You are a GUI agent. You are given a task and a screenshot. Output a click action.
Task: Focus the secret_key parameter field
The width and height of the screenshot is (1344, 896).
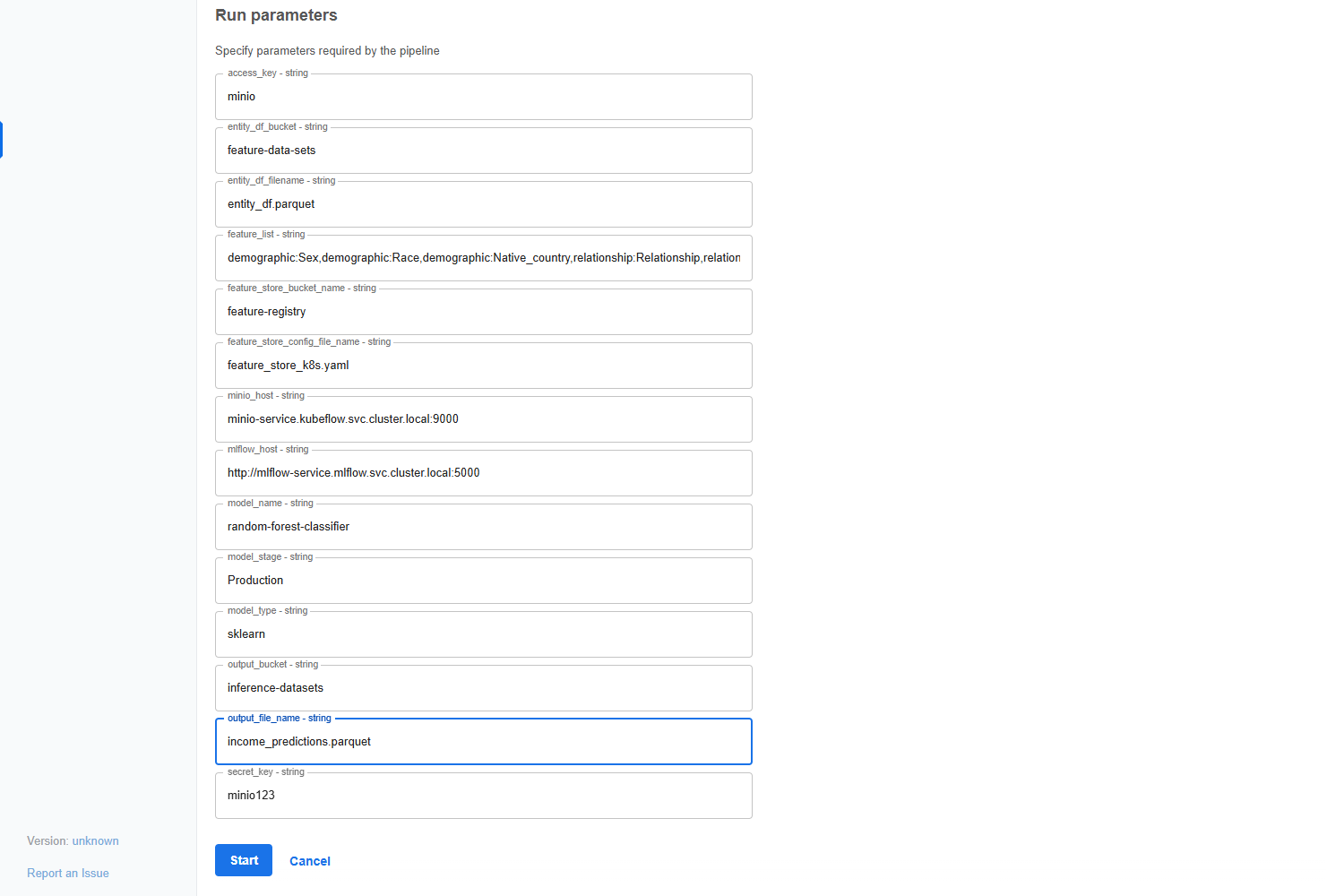[484, 796]
